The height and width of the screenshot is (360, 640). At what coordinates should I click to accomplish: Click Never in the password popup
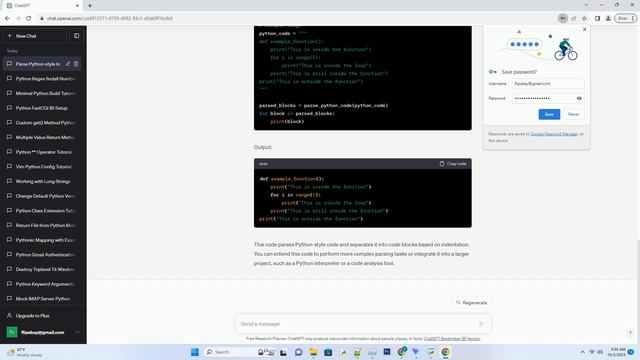(x=573, y=114)
